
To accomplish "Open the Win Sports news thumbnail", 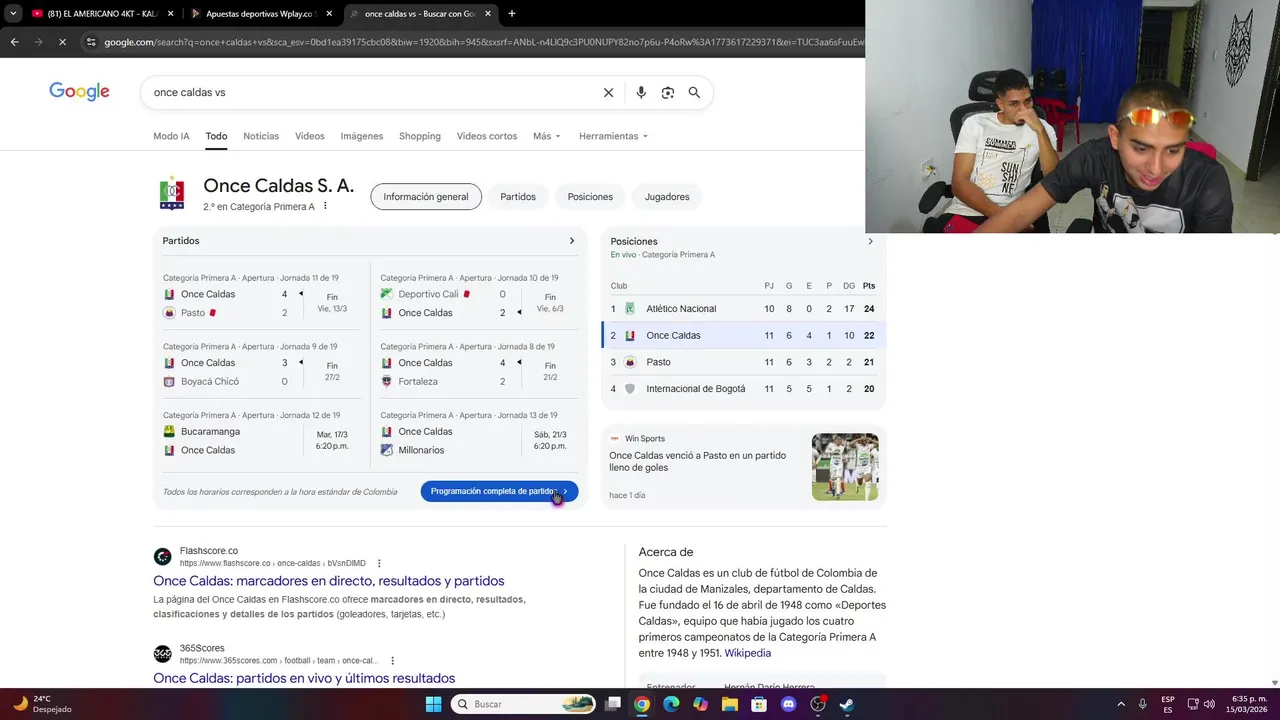I will point(845,467).
